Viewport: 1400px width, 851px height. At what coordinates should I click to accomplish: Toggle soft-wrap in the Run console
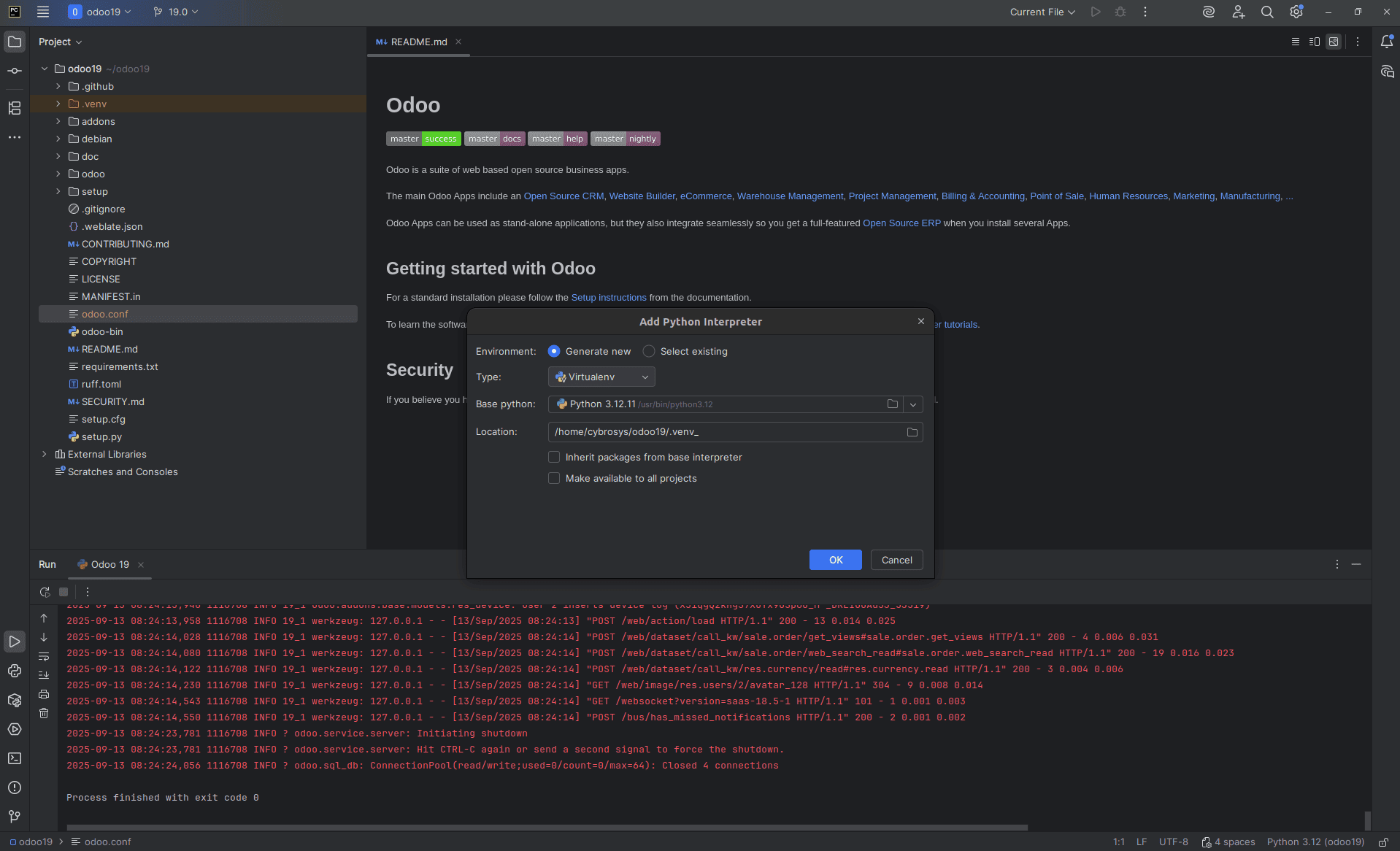[44, 656]
